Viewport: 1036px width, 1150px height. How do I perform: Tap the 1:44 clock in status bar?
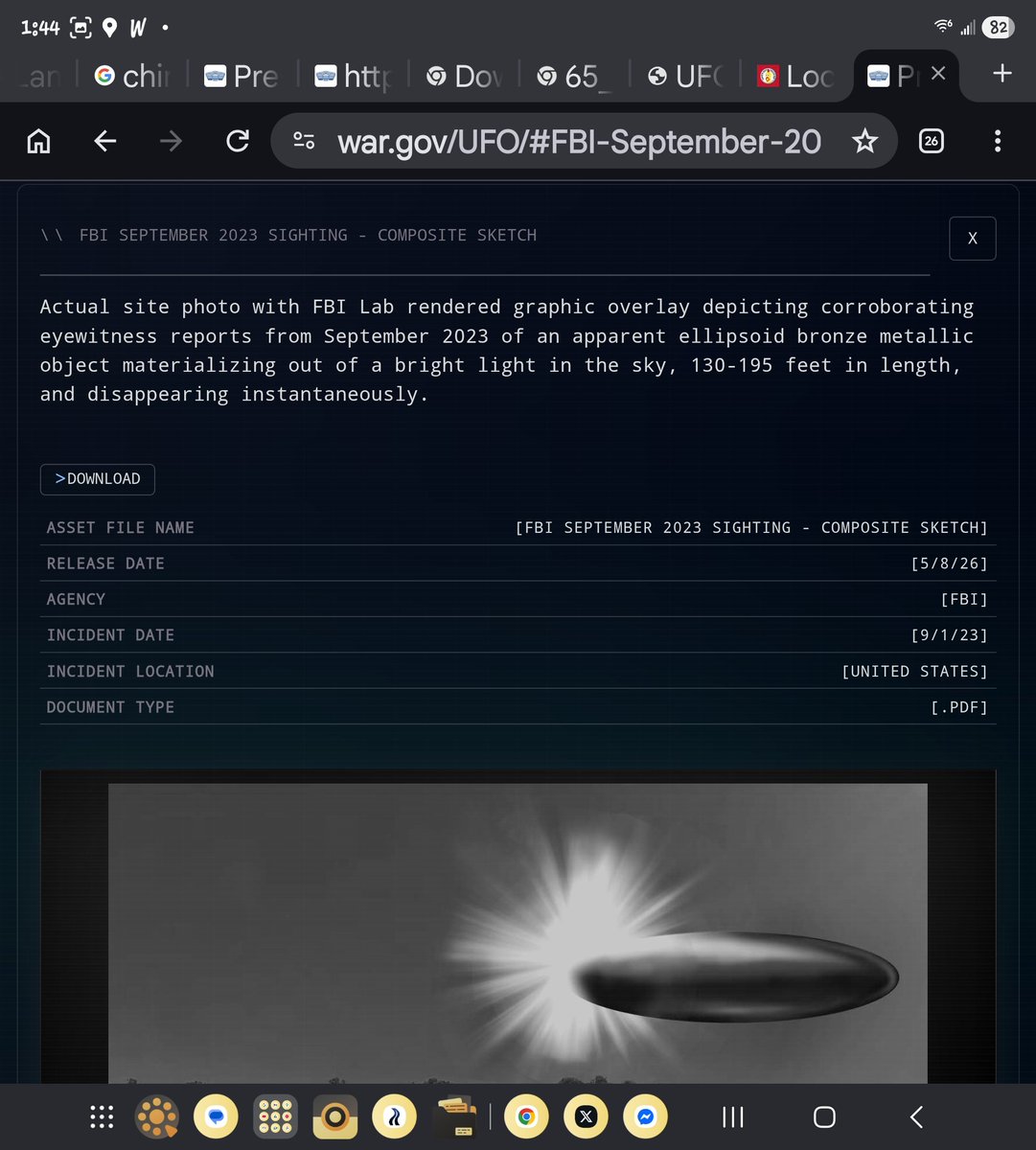tap(39, 28)
